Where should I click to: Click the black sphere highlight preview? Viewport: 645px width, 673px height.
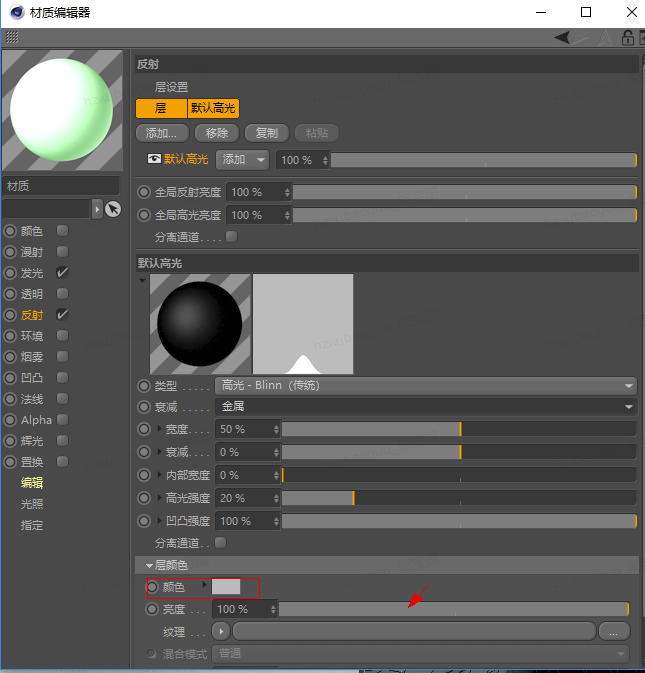click(200, 324)
